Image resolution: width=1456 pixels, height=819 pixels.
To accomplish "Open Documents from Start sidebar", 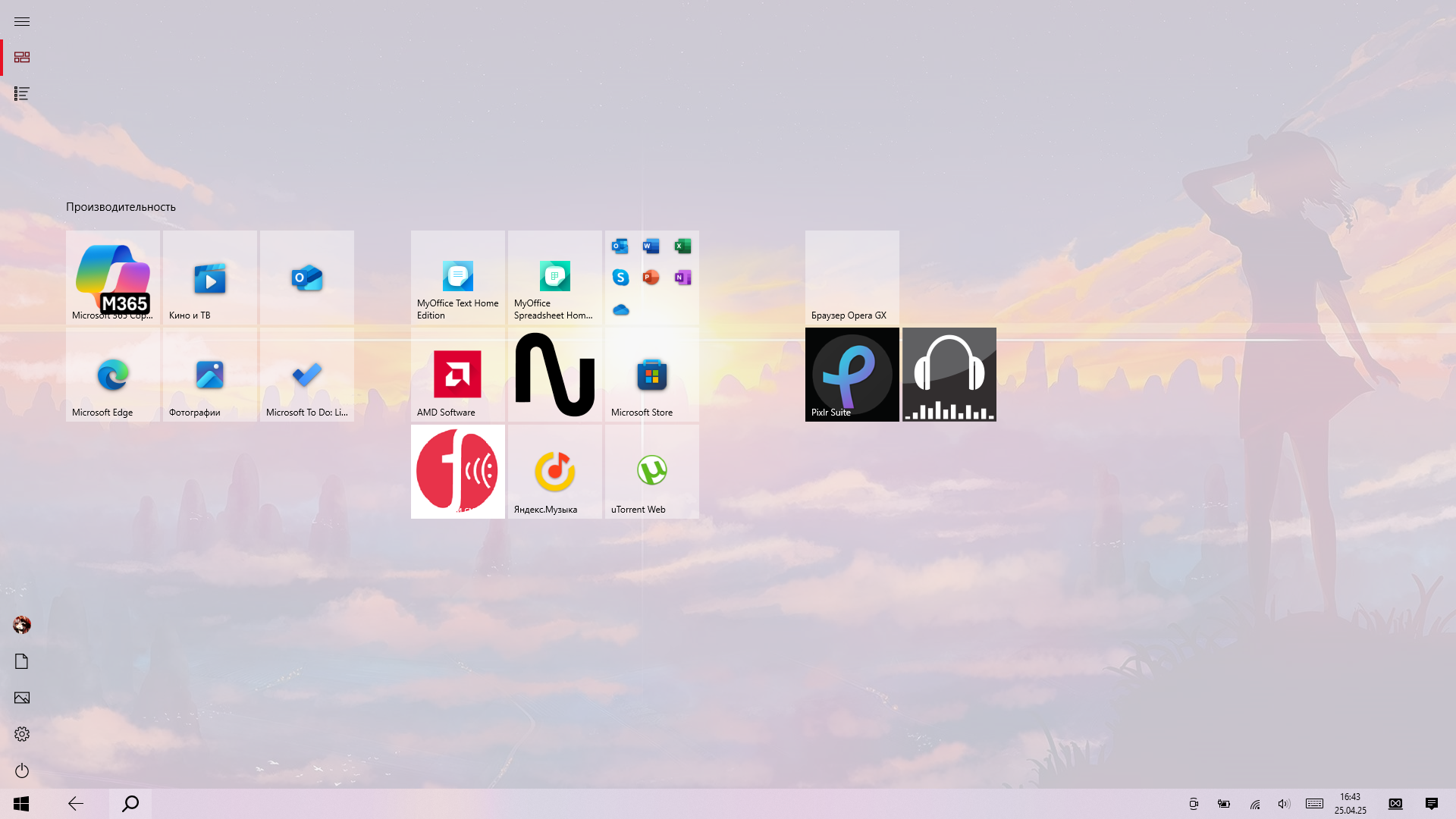I will point(22,661).
